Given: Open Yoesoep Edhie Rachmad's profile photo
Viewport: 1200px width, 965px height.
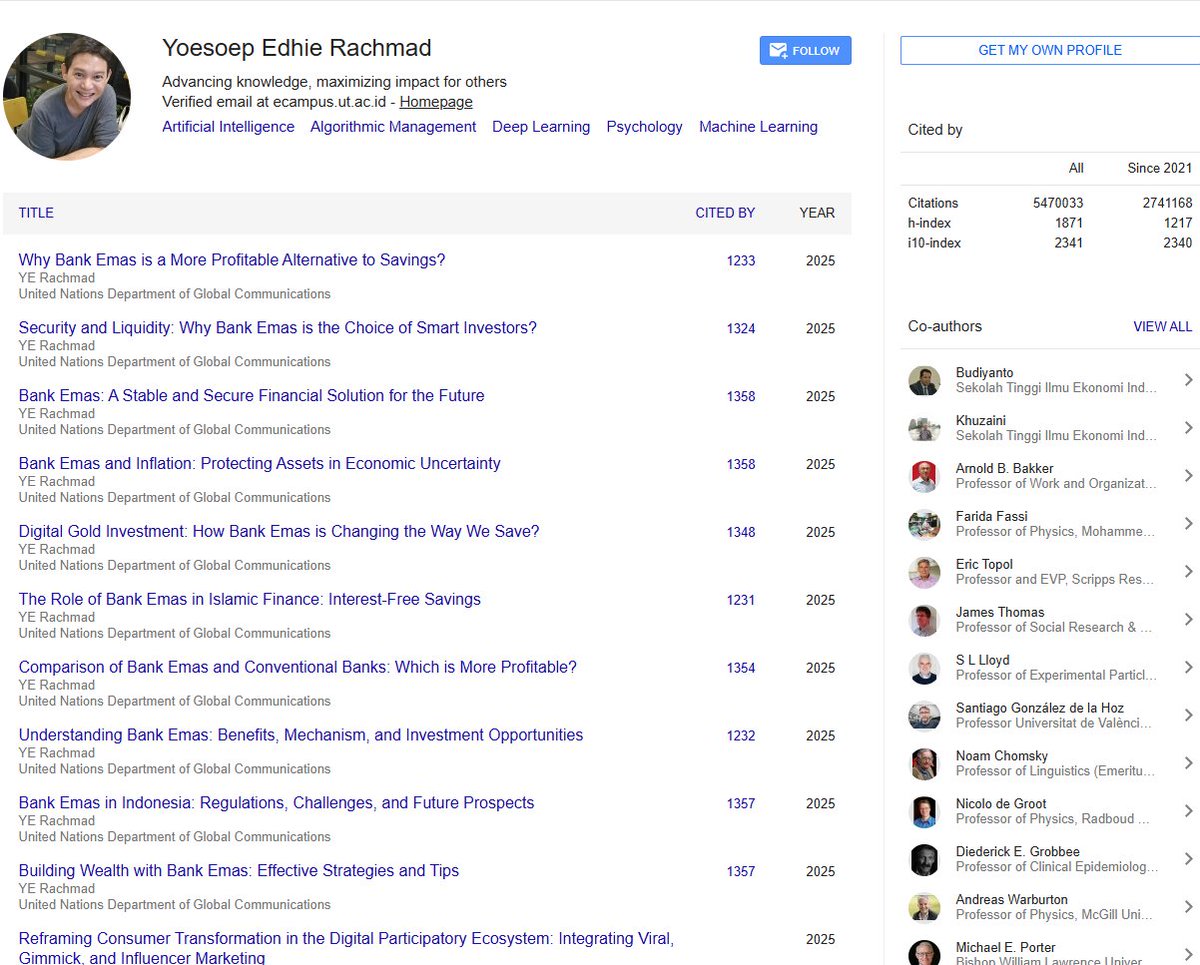Looking at the screenshot, I should tap(66, 96).
